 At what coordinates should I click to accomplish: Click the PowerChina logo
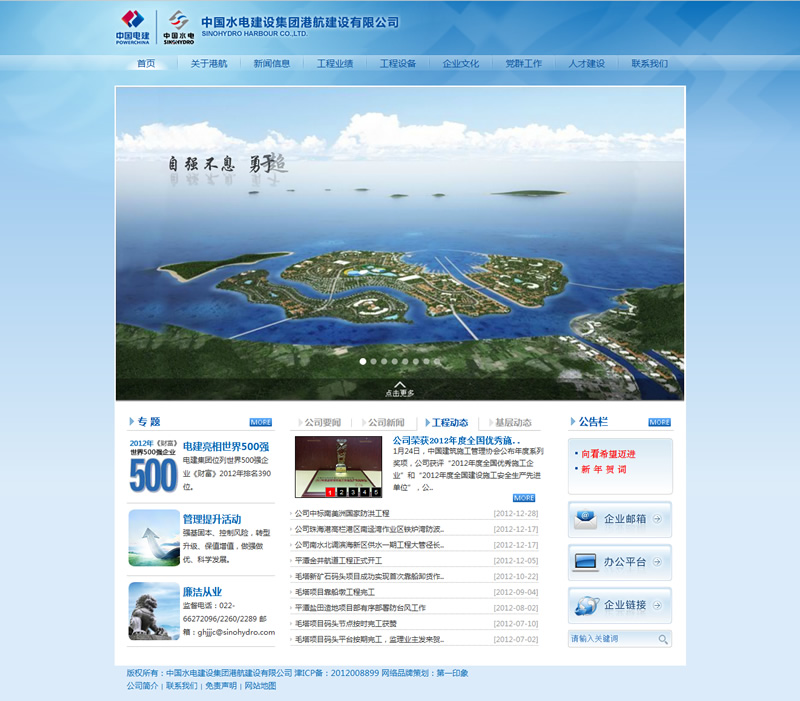click(134, 27)
